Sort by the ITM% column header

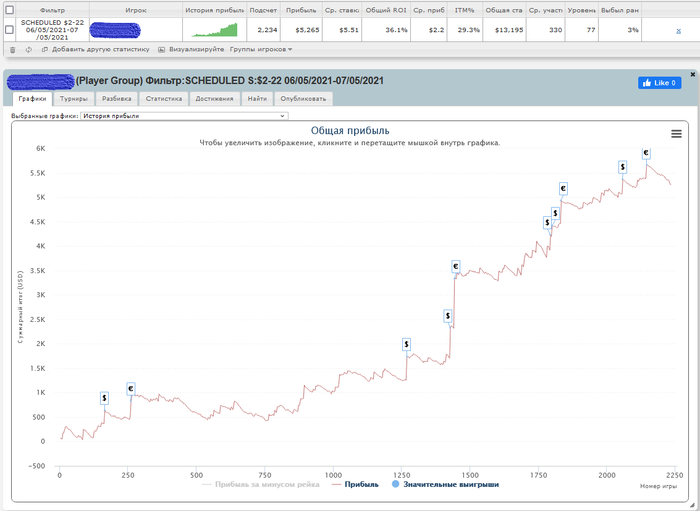coord(464,10)
